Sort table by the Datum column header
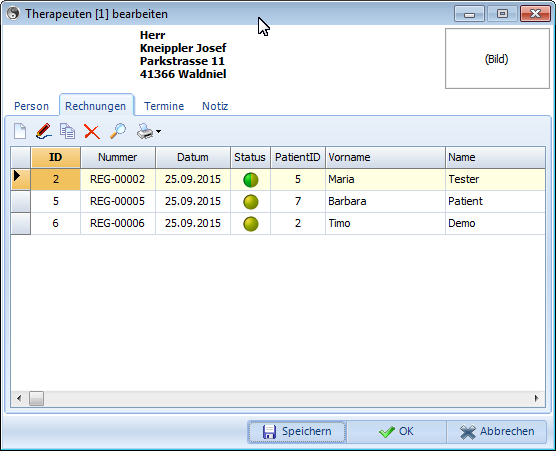The width and height of the screenshot is (556, 451). (x=193, y=157)
